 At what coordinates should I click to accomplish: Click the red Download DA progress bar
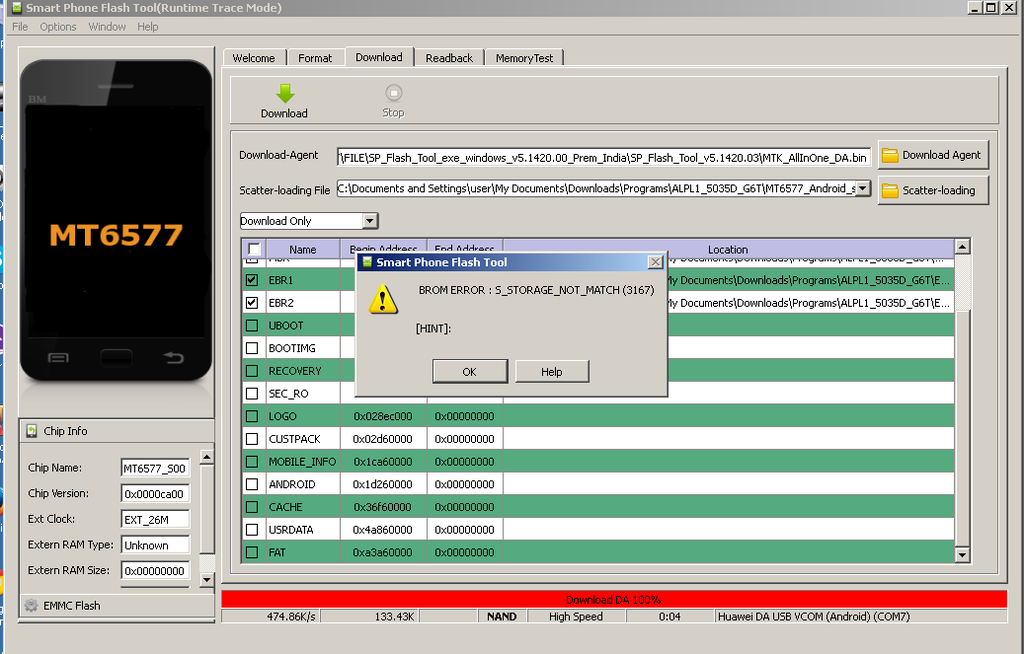[614, 599]
